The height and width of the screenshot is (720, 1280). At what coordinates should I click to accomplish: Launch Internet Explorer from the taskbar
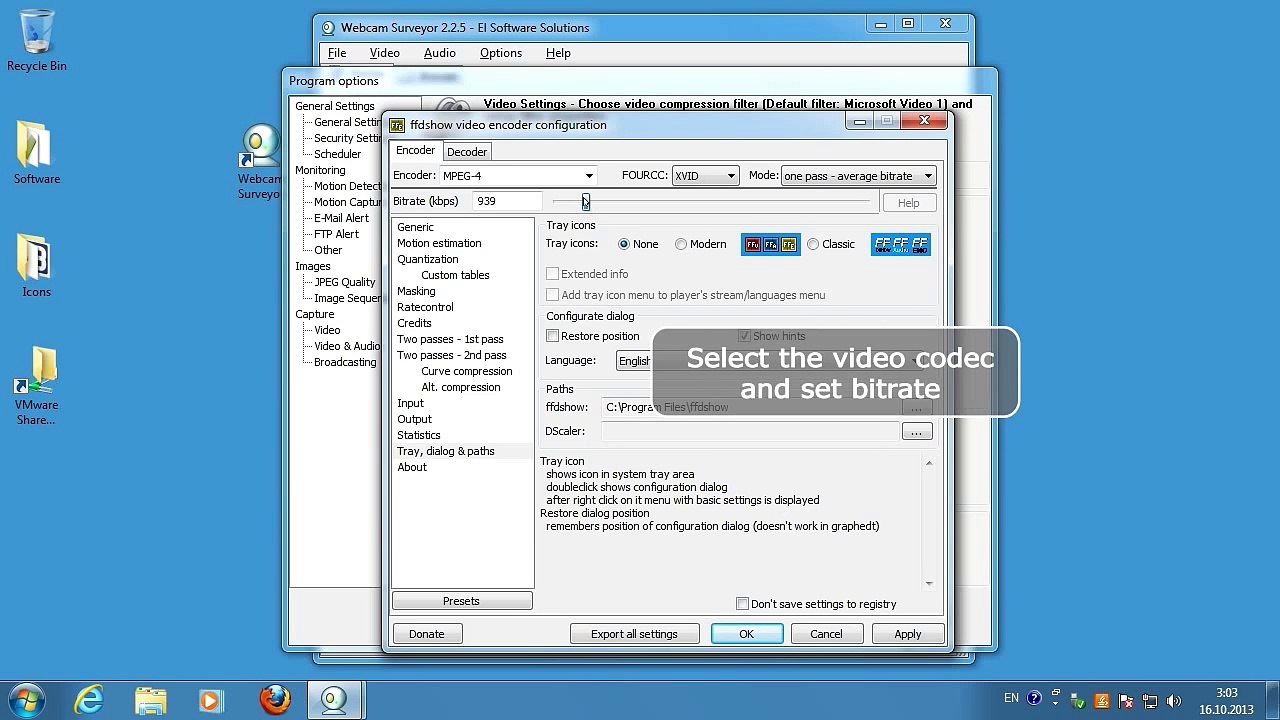point(89,699)
